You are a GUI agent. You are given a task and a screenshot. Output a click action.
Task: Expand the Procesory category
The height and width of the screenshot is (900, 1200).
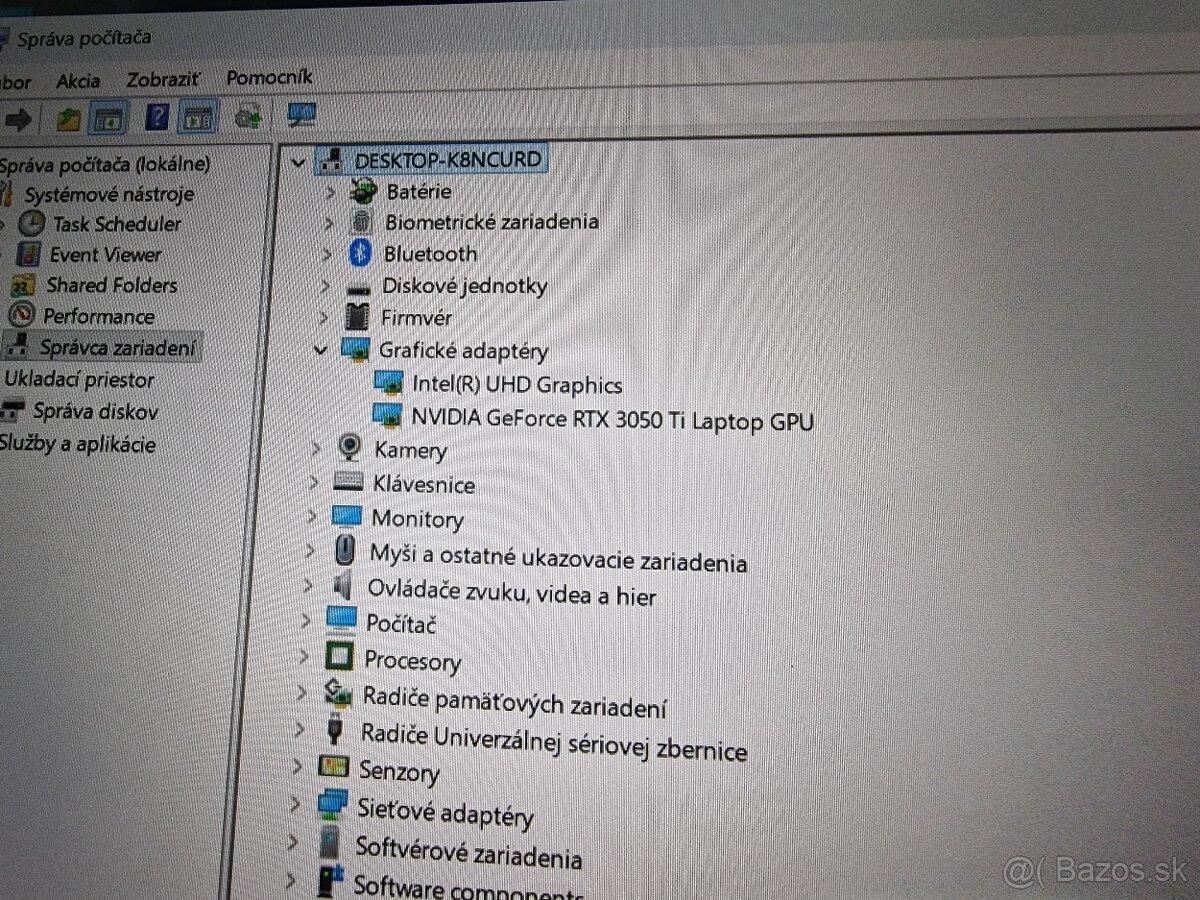pos(304,657)
